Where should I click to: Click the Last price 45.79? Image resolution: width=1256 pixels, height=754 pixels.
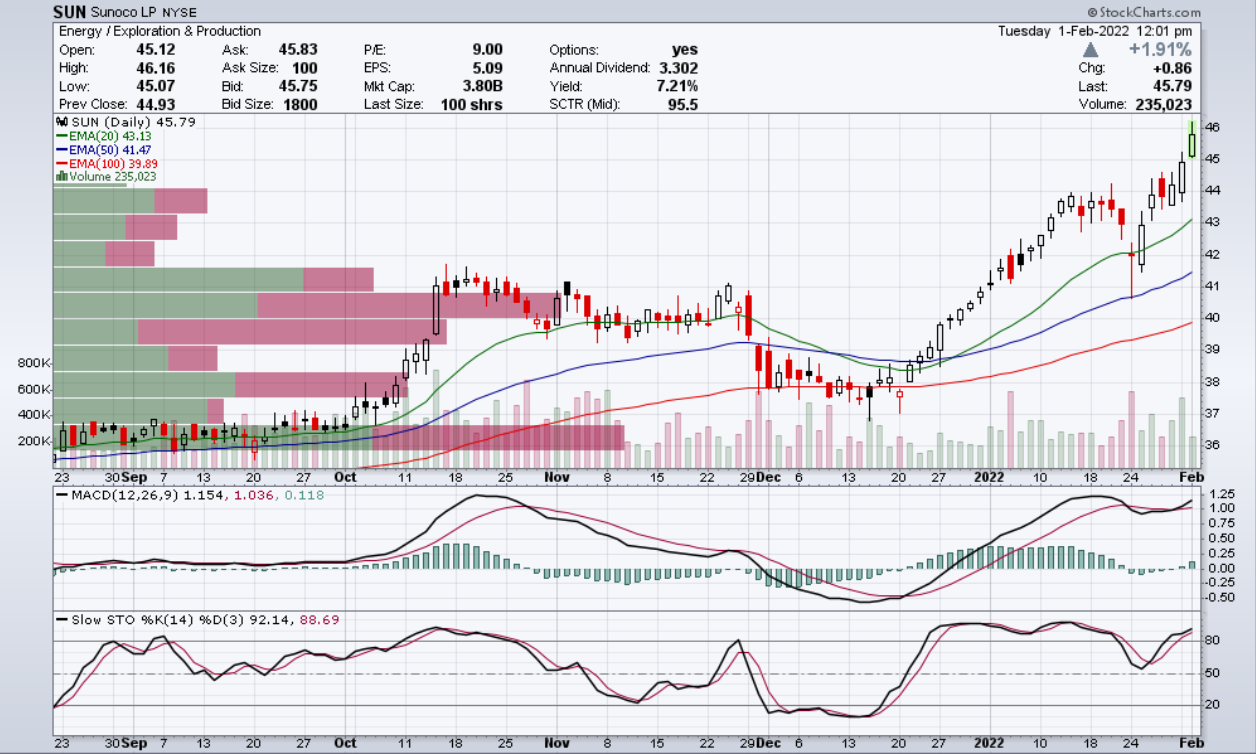(x=1173, y=86)
